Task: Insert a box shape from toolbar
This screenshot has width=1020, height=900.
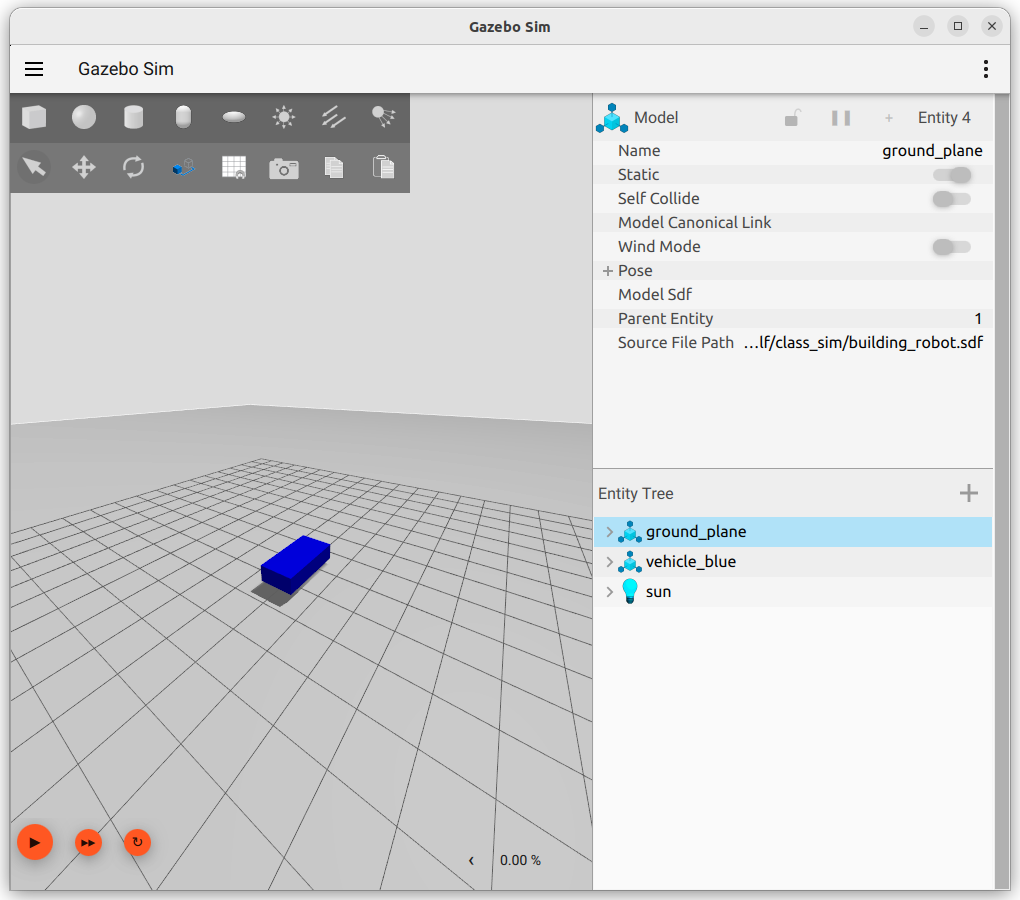Action: (34, 118)
